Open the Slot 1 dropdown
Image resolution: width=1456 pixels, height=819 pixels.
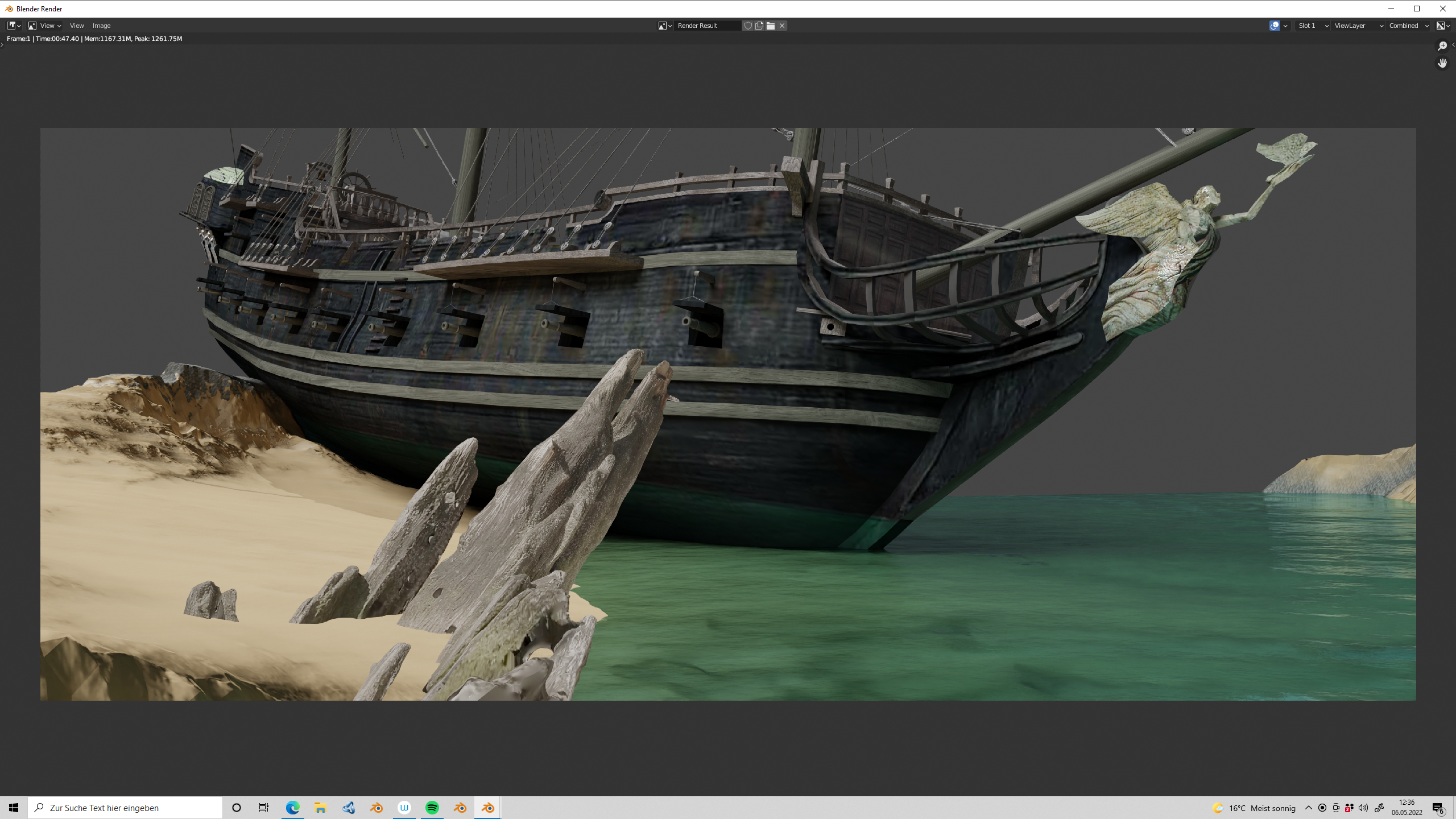[x=1313, y=26]
